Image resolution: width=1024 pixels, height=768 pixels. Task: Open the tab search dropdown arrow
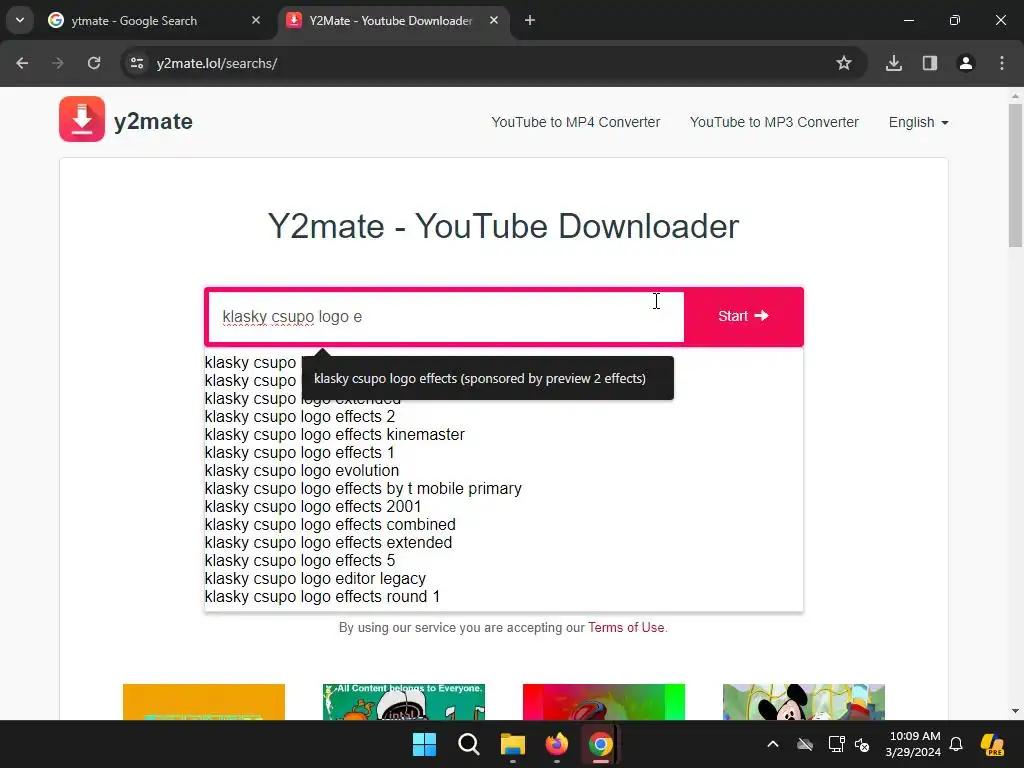tap(20, 20)
